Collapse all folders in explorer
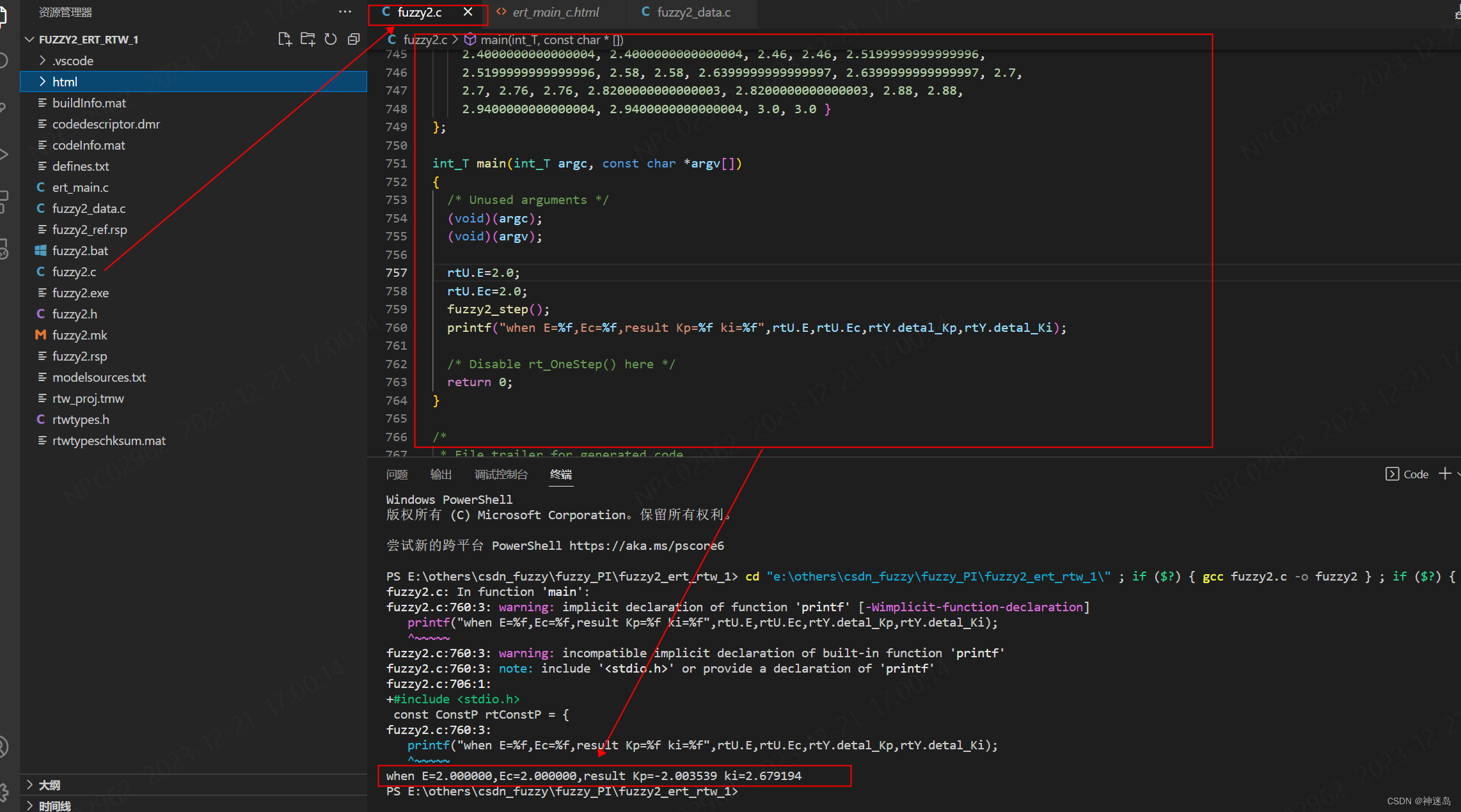 pyautogui.click(x=353, y=39)
